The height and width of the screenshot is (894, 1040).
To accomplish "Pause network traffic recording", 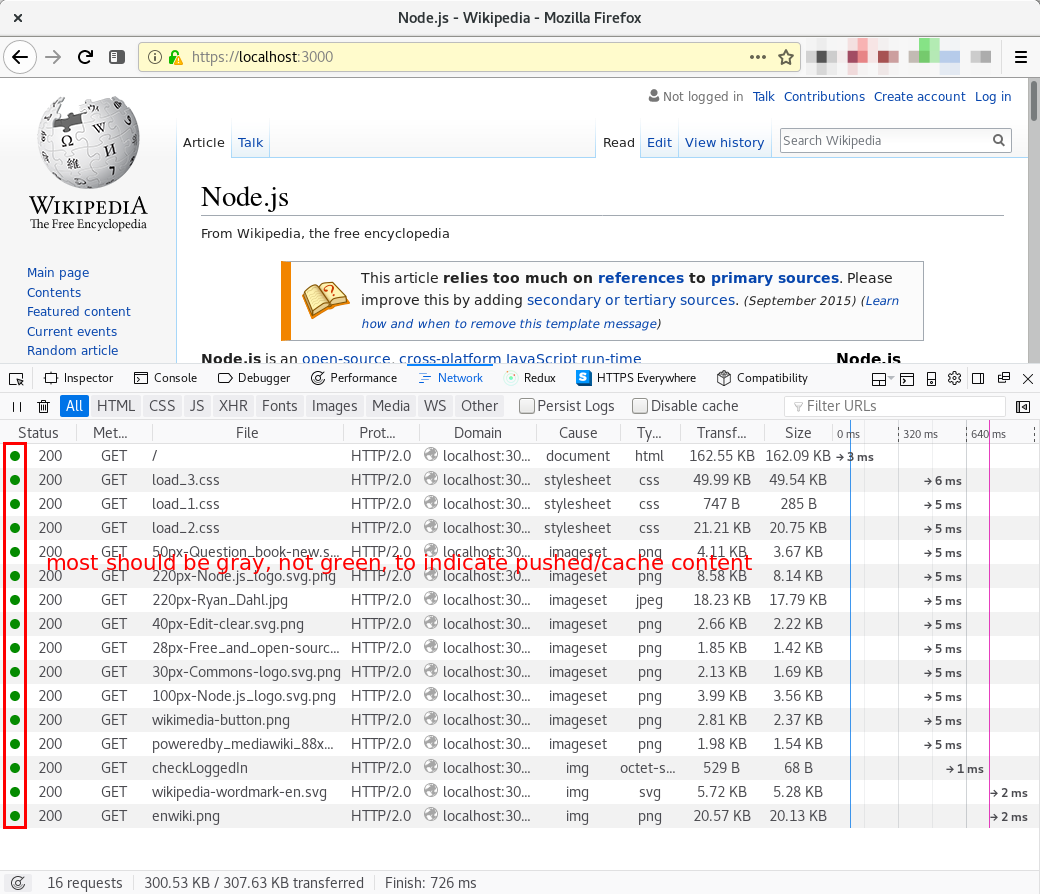I will click(16, 406).
